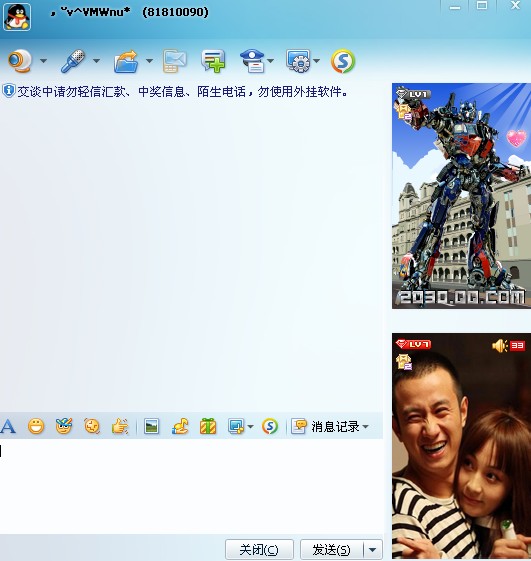Viewport: 531px width, 561px height.
Task: Maximize the chat window
Action: [x=482, y=6]
